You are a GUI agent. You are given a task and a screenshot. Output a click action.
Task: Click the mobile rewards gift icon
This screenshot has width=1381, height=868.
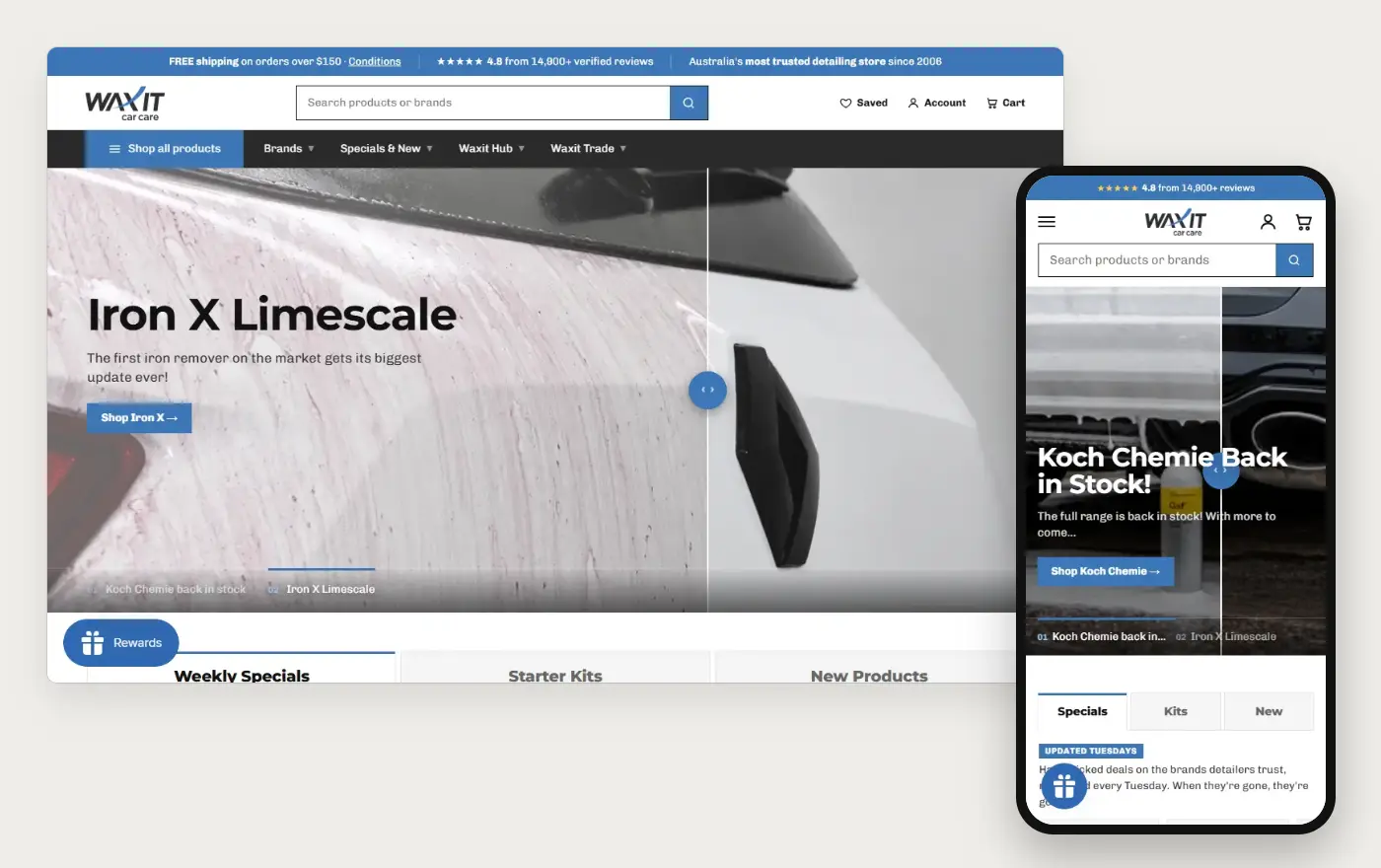click(1063, 786)
